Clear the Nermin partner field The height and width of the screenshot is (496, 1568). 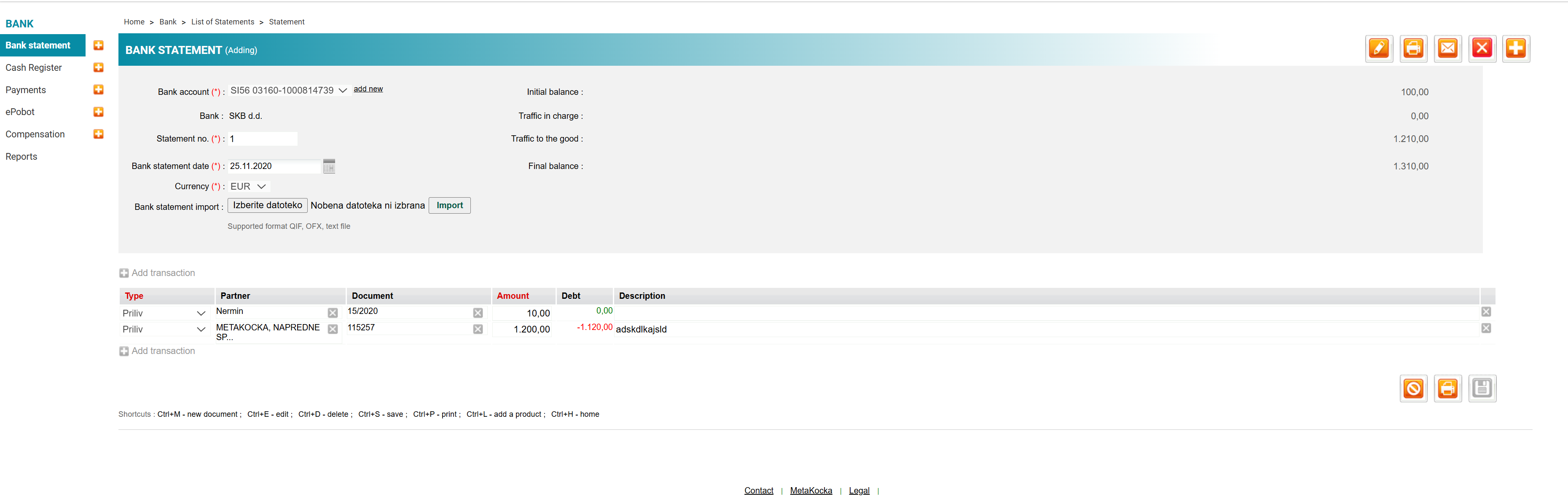[332, 313]
